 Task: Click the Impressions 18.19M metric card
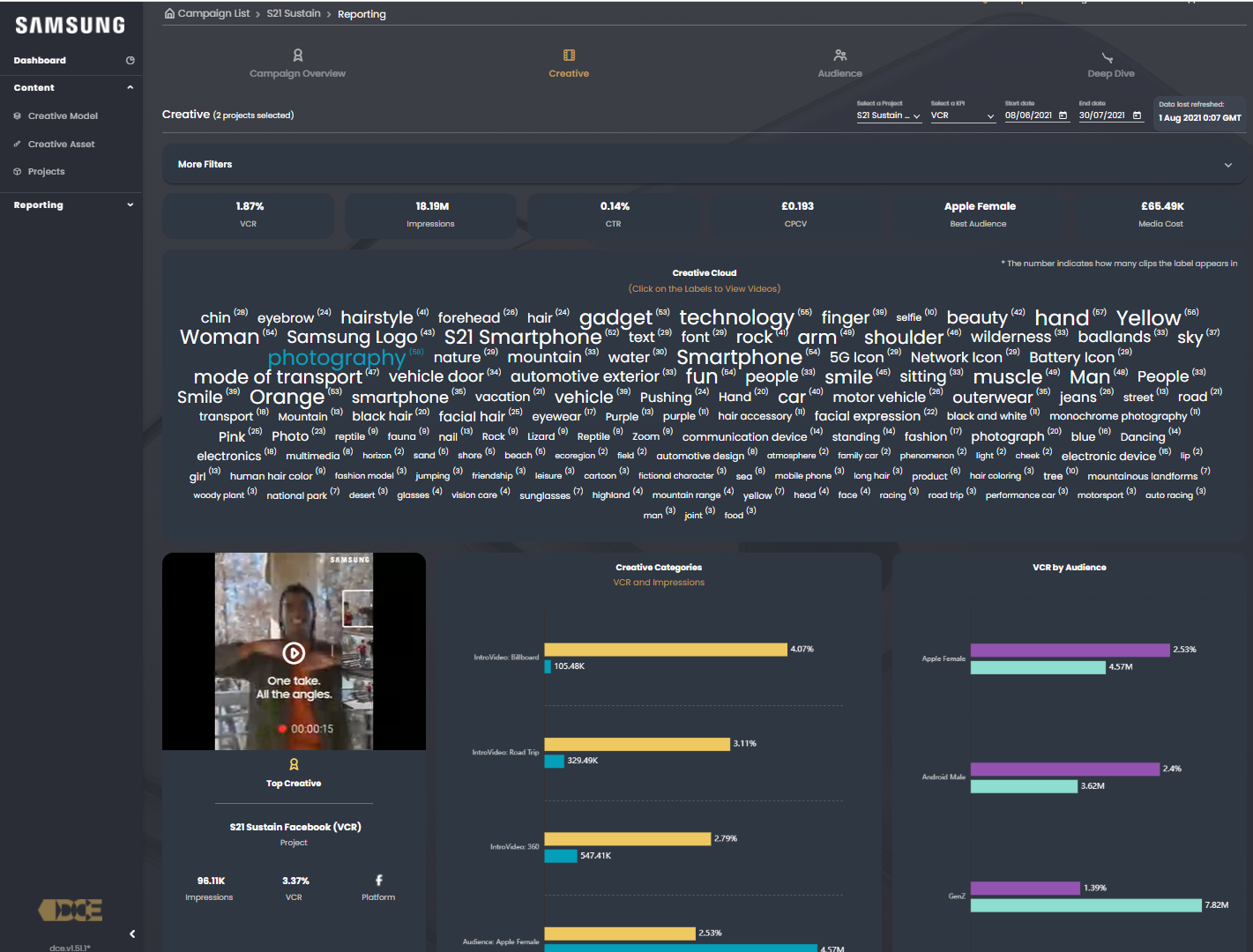click(x=431, y=216)
